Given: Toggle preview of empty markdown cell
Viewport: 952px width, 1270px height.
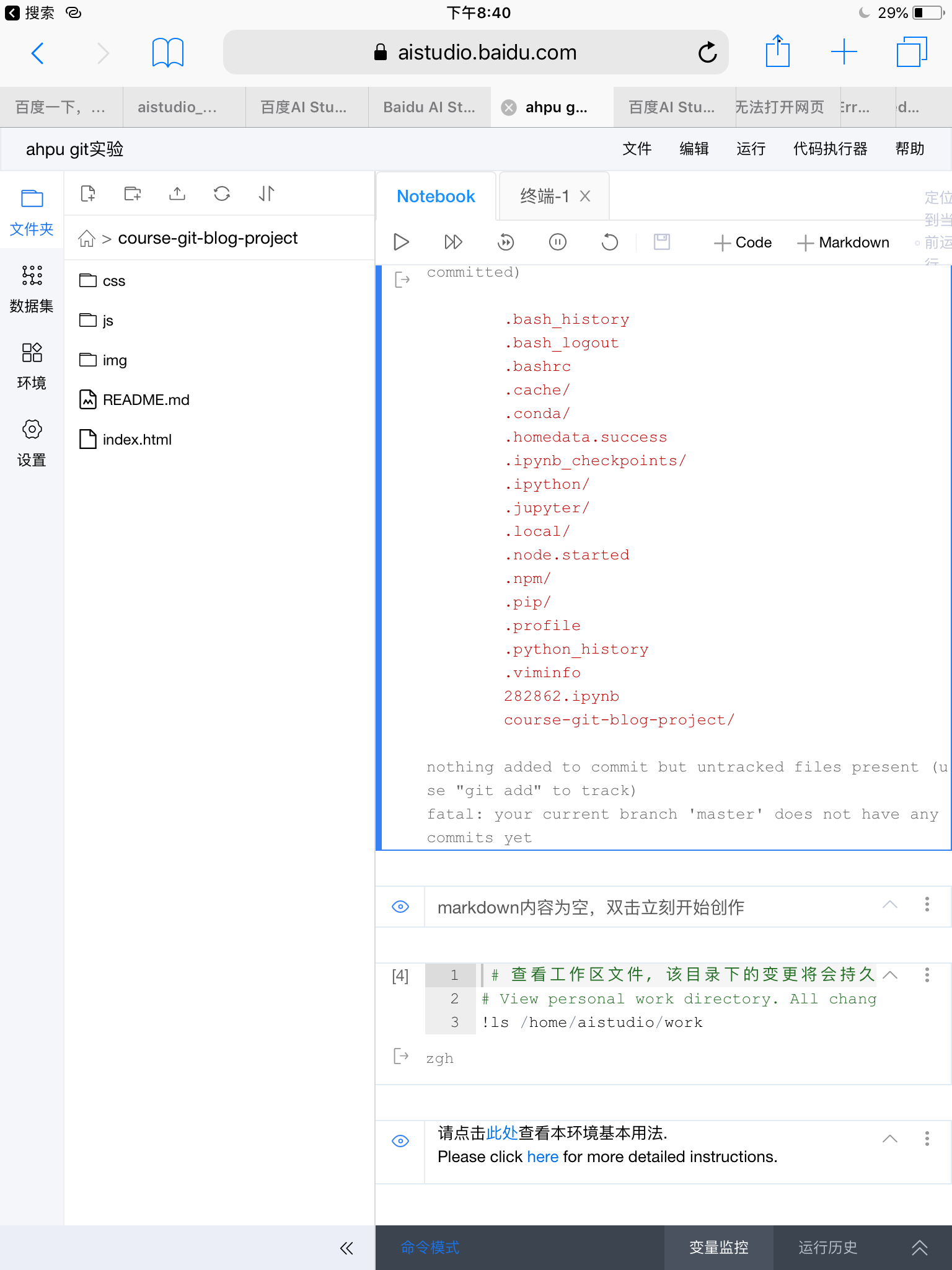Looking at the screenshot, I should [400, 907].
